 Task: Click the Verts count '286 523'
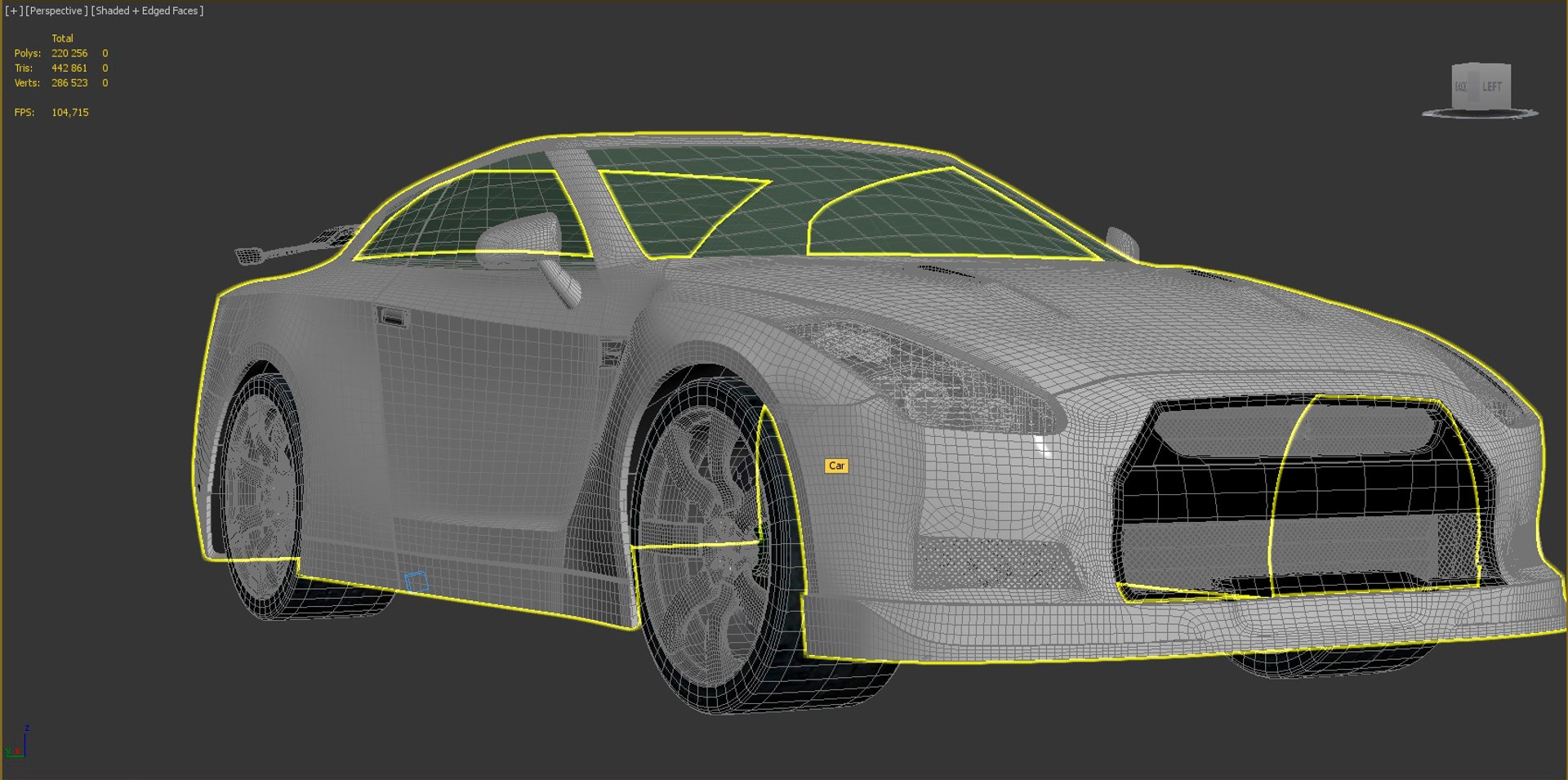click(69, 82)
